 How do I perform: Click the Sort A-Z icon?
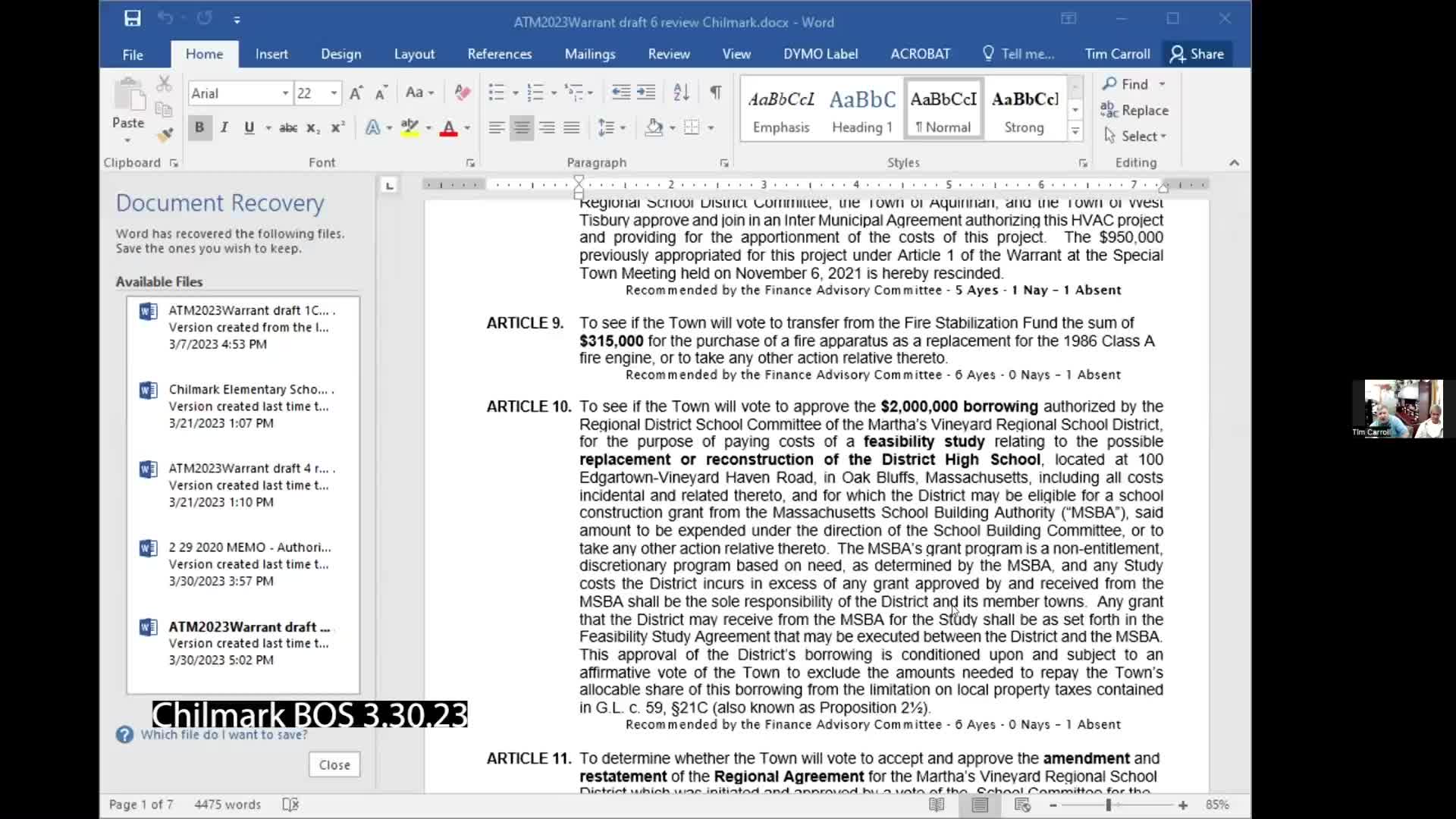681,93
